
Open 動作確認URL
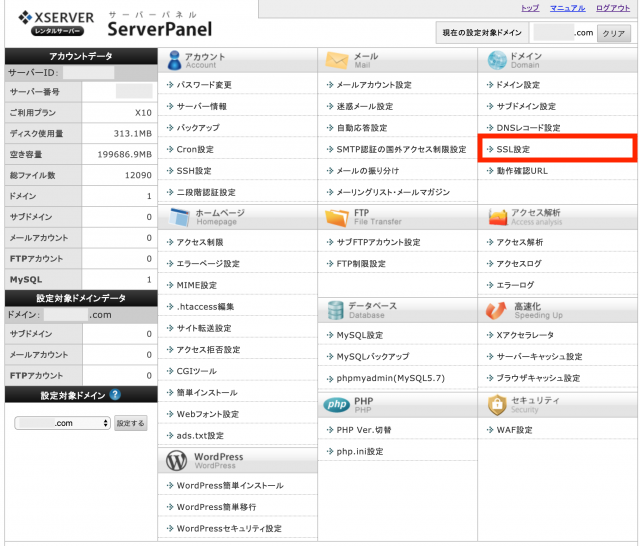(522, 171)
